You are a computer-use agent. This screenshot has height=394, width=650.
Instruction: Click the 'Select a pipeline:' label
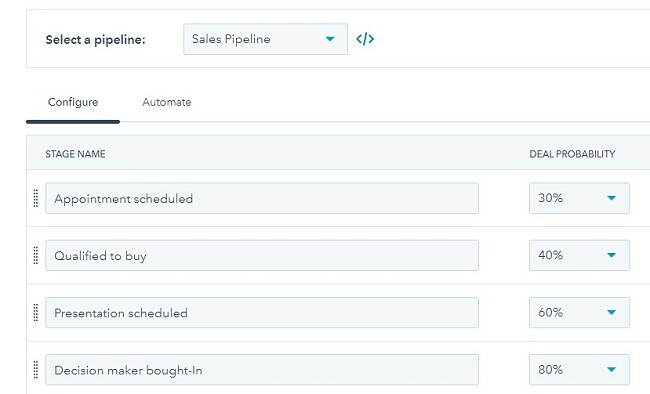point(95,40)
